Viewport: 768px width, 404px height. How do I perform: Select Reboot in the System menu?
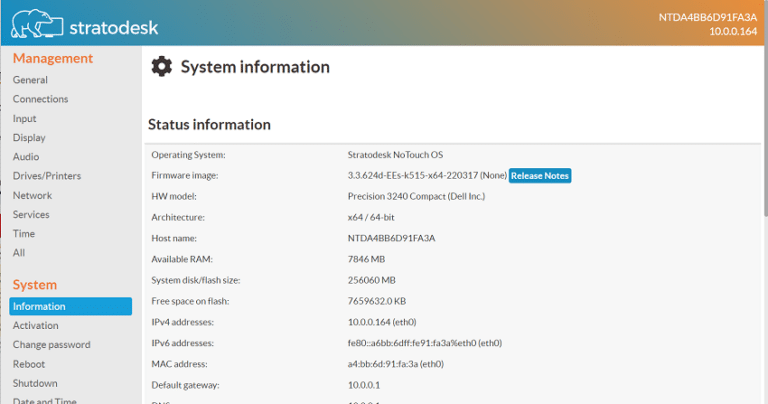(28, 364)
